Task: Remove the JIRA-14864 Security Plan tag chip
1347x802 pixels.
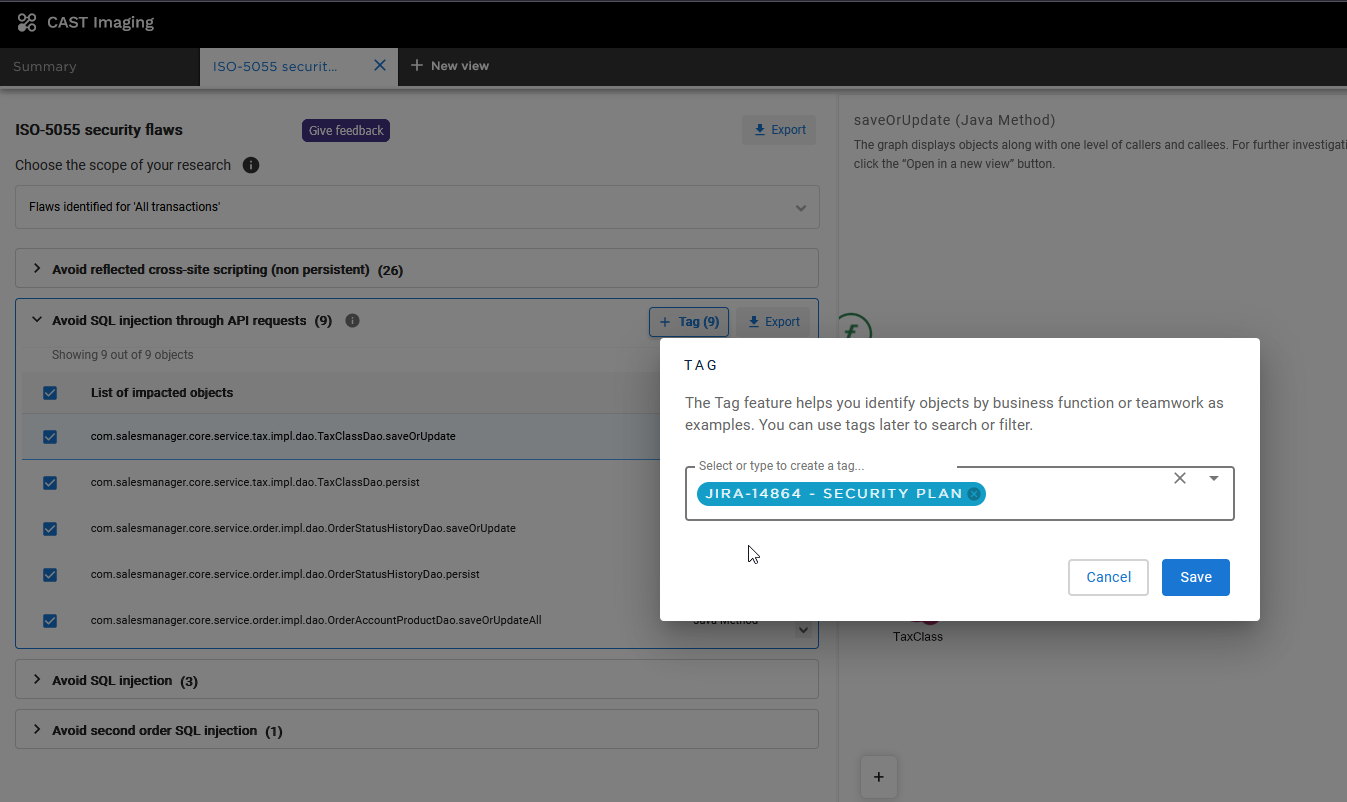Action: (974, 494)
